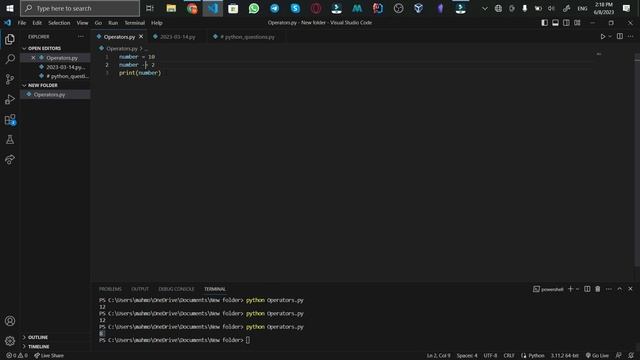Open the Run menu
This screenshot has height=360, width=640.
pos(113,23)
